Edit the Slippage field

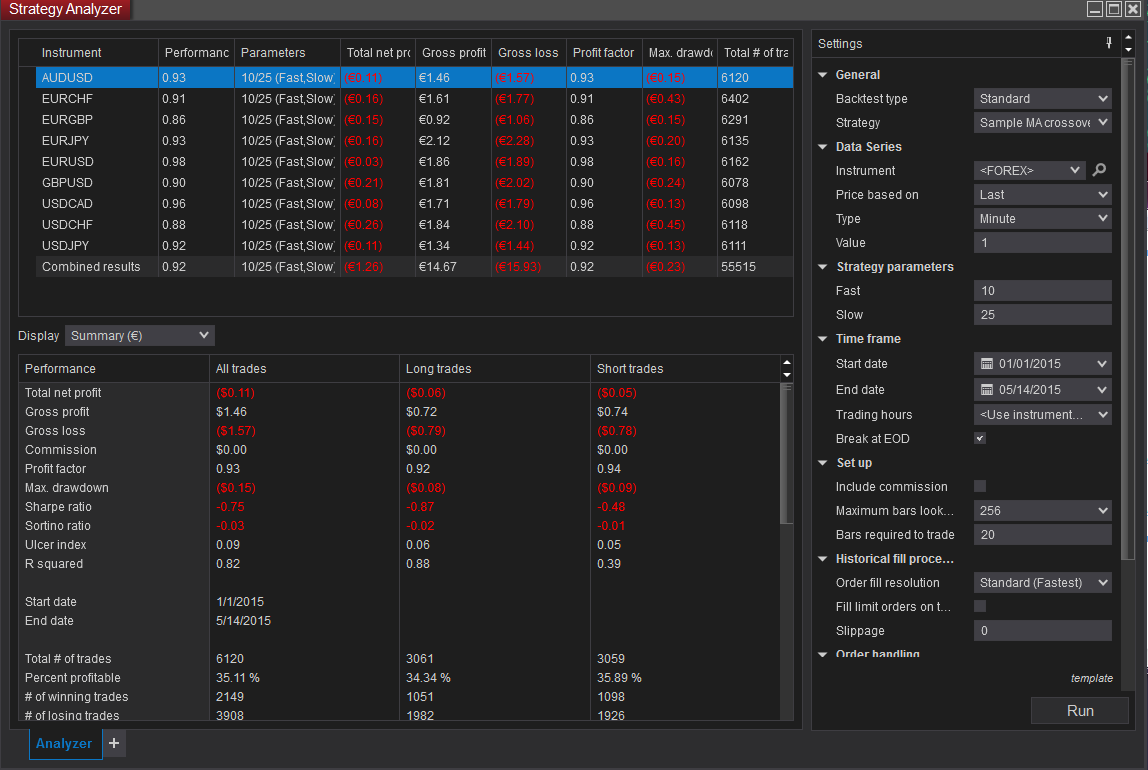(x=1043, y=631)
